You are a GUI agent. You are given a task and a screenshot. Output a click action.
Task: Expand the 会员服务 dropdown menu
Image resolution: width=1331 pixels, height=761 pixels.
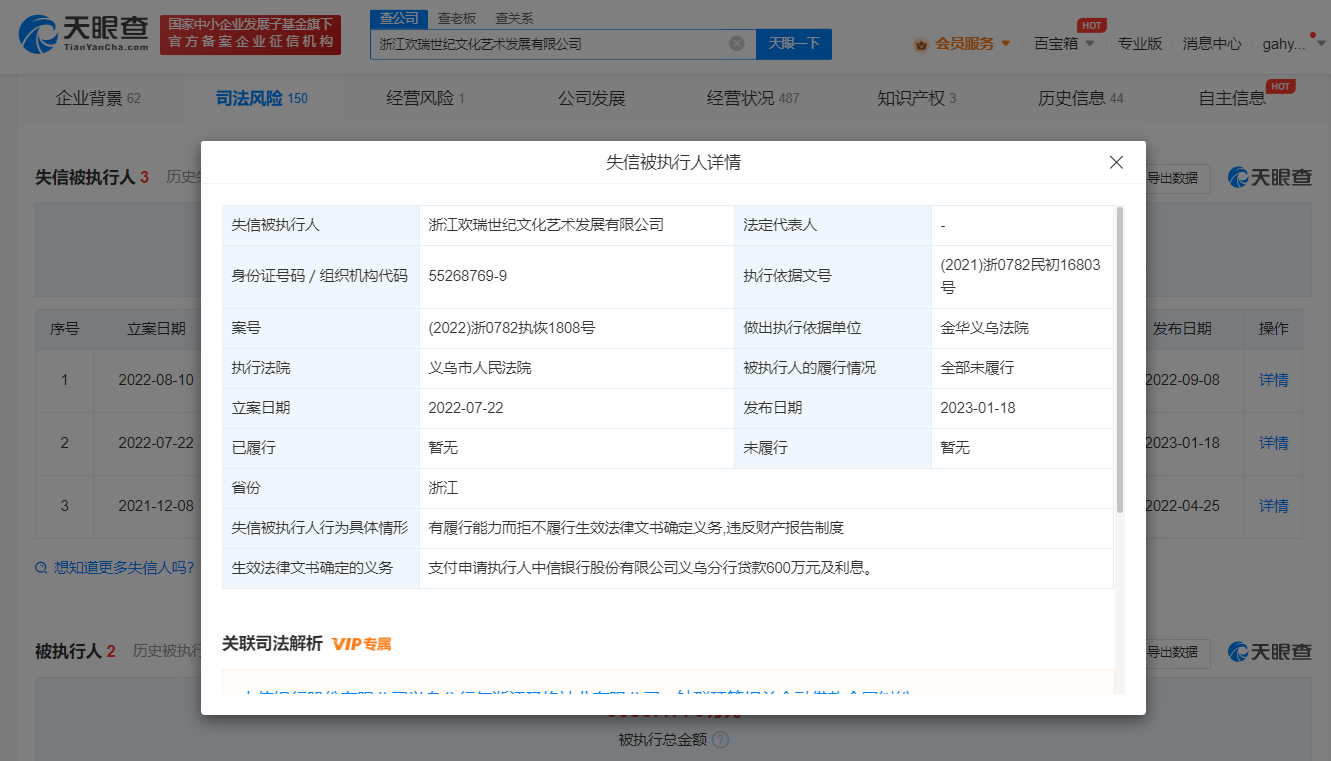pyautogui.click(x=1005, y=44)
